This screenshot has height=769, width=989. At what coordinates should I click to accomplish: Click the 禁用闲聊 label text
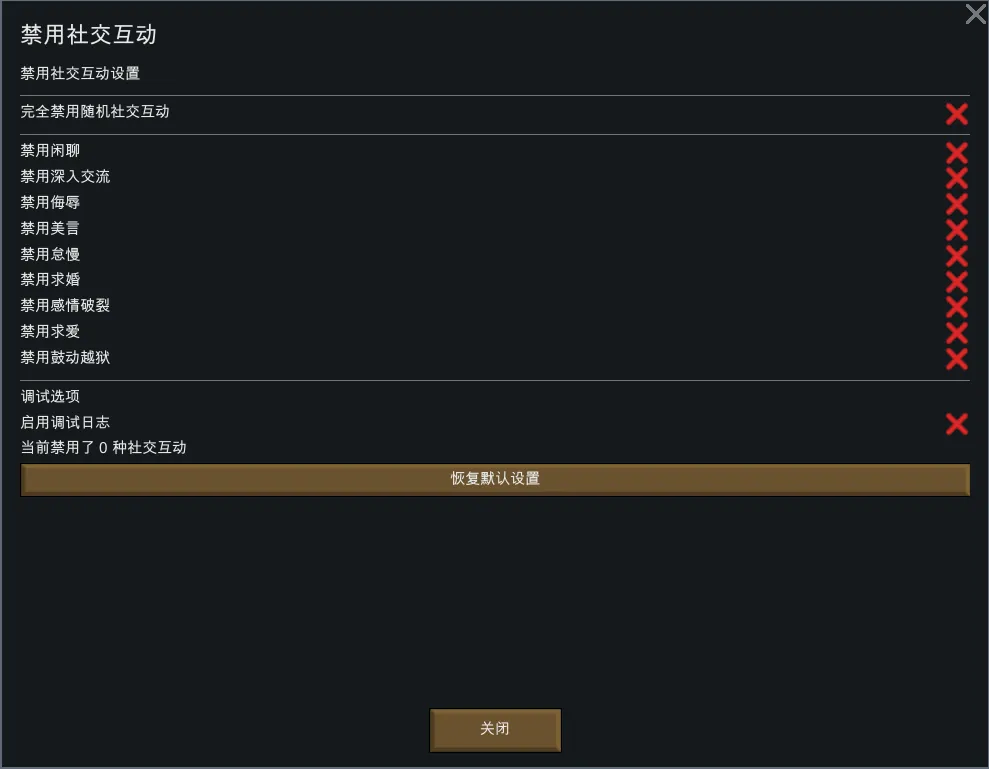click(50, 151)
